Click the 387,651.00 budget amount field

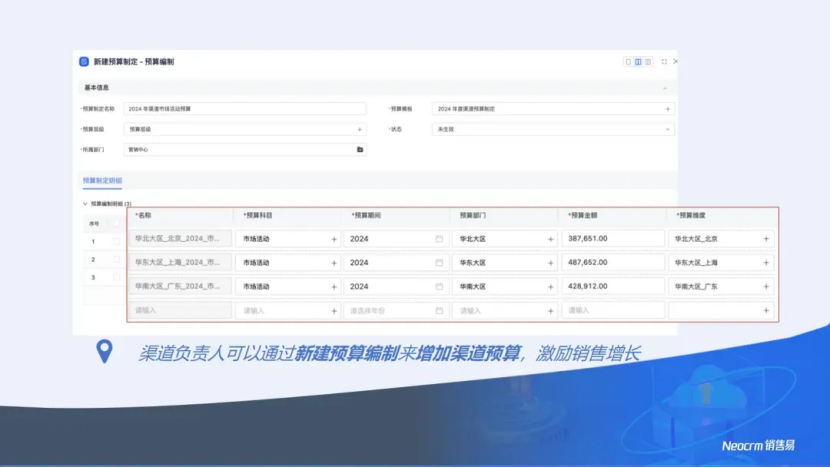click(613, 239)
